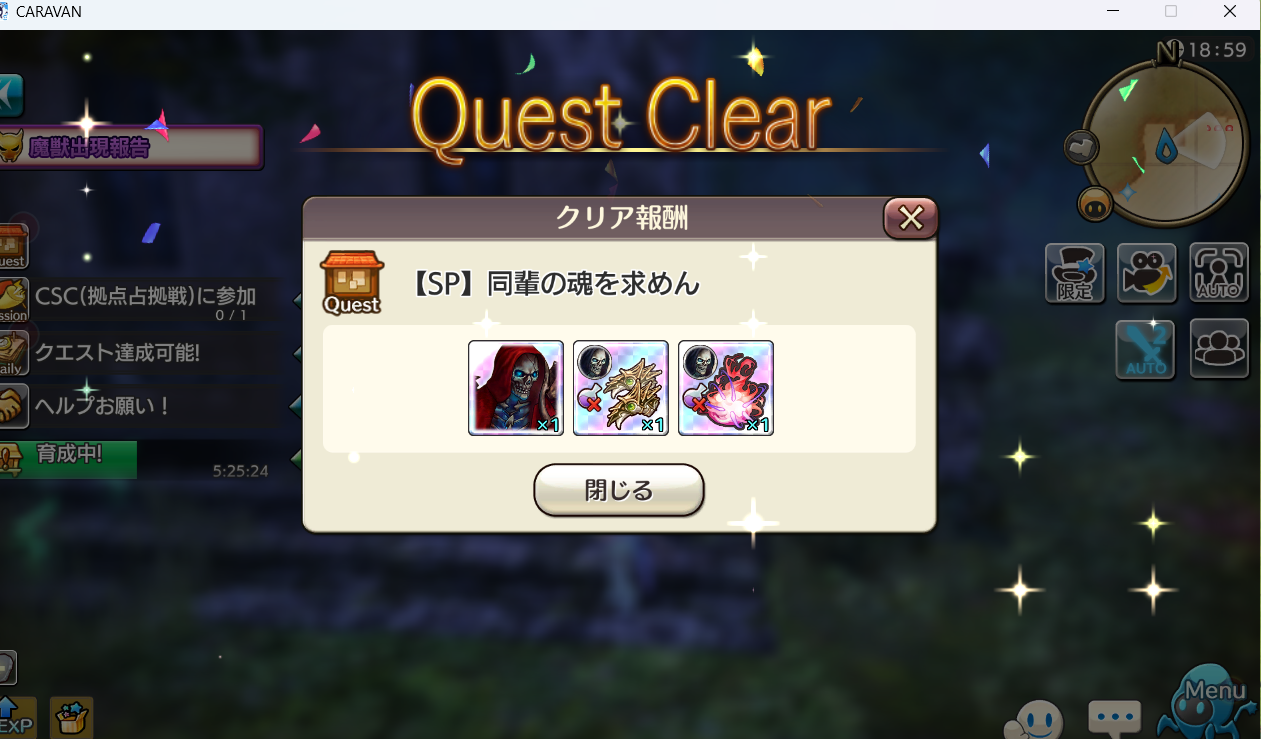Click the 閉じる button
Viewport: 1261px width, 739px height.
point(619,490)
